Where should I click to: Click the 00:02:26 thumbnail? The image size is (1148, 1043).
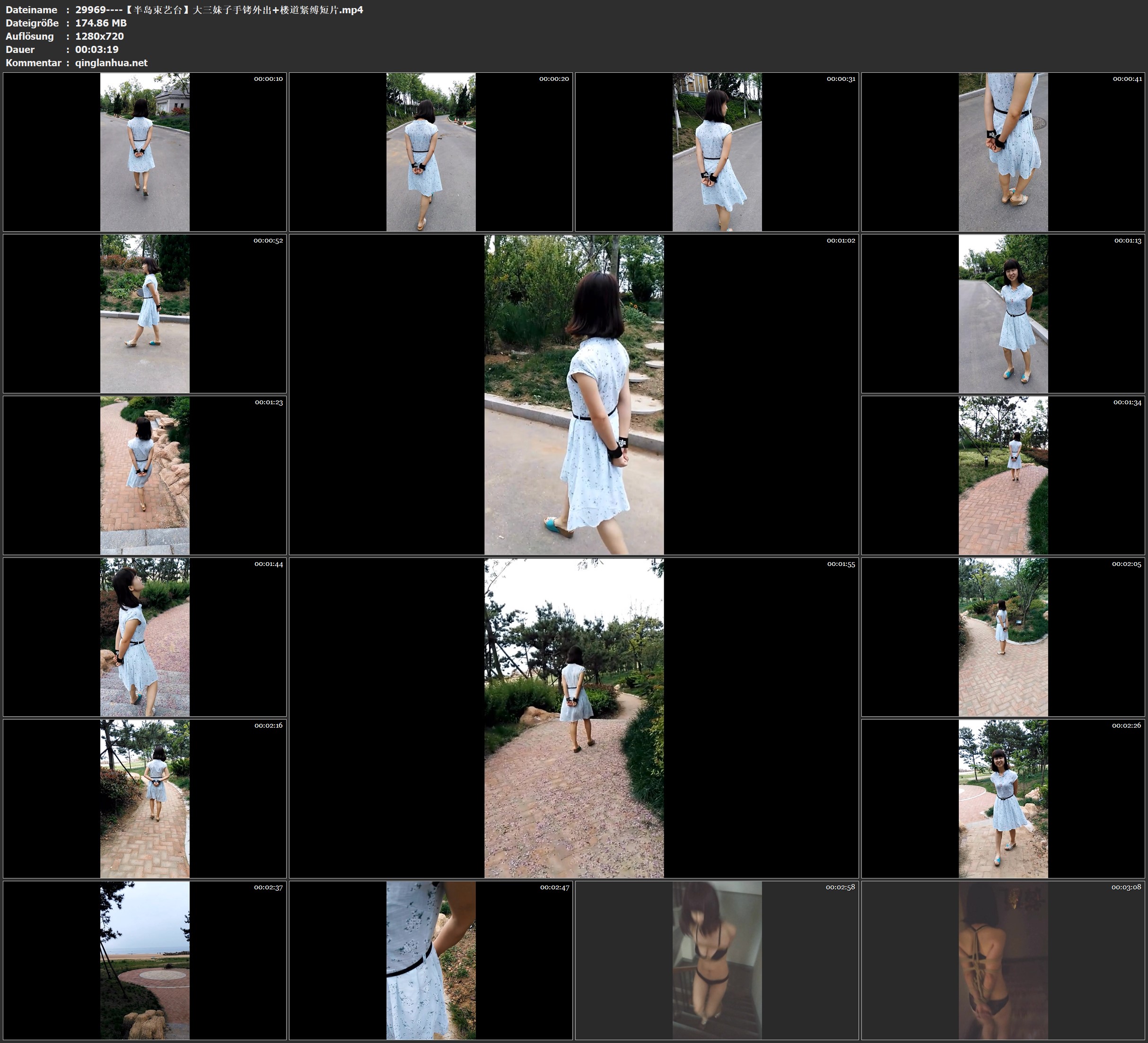point(1003,799)
